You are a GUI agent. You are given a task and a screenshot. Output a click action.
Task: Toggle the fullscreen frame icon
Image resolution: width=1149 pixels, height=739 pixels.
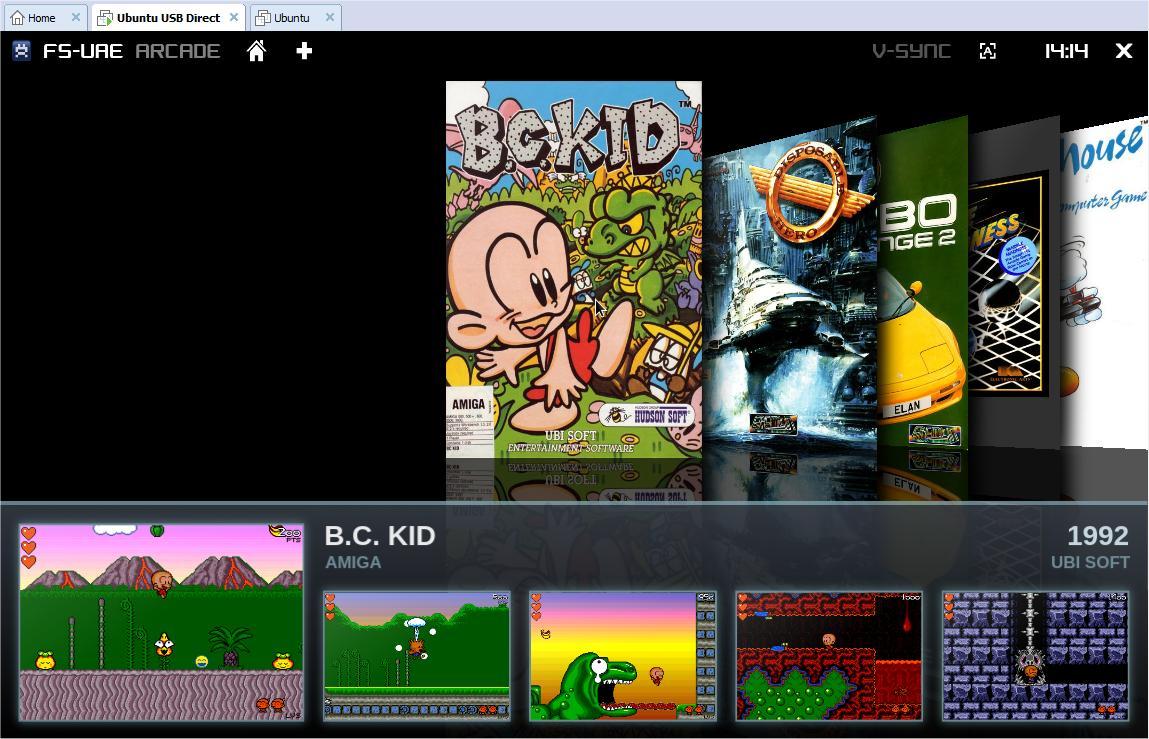coord(988,51)
